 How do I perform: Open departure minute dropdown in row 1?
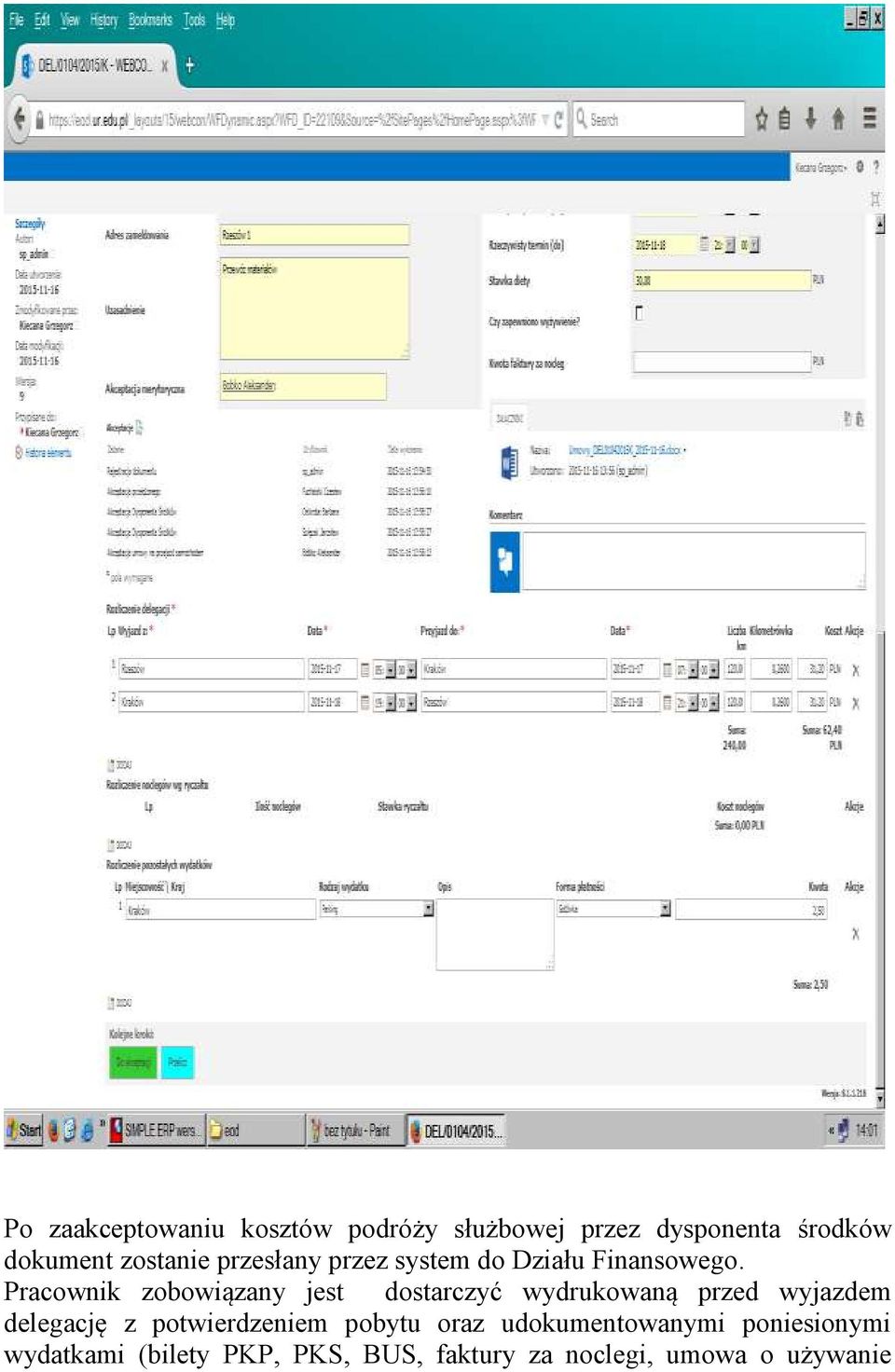pos(411,669)
